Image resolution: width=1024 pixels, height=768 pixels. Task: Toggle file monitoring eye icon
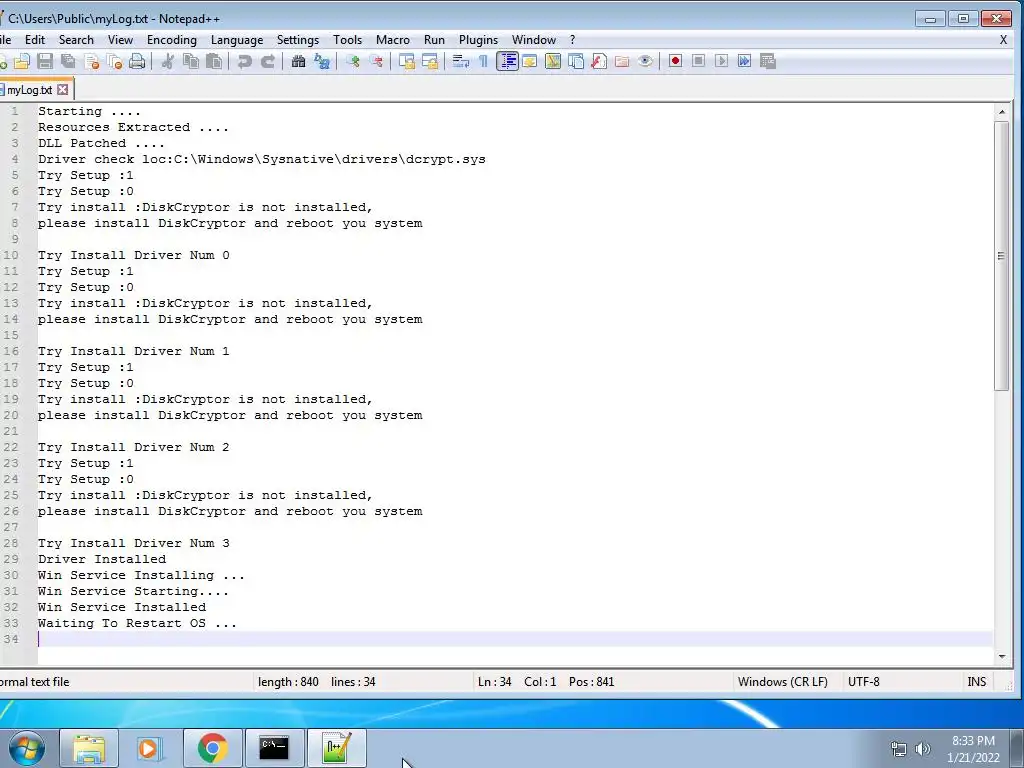coord(645,61)
